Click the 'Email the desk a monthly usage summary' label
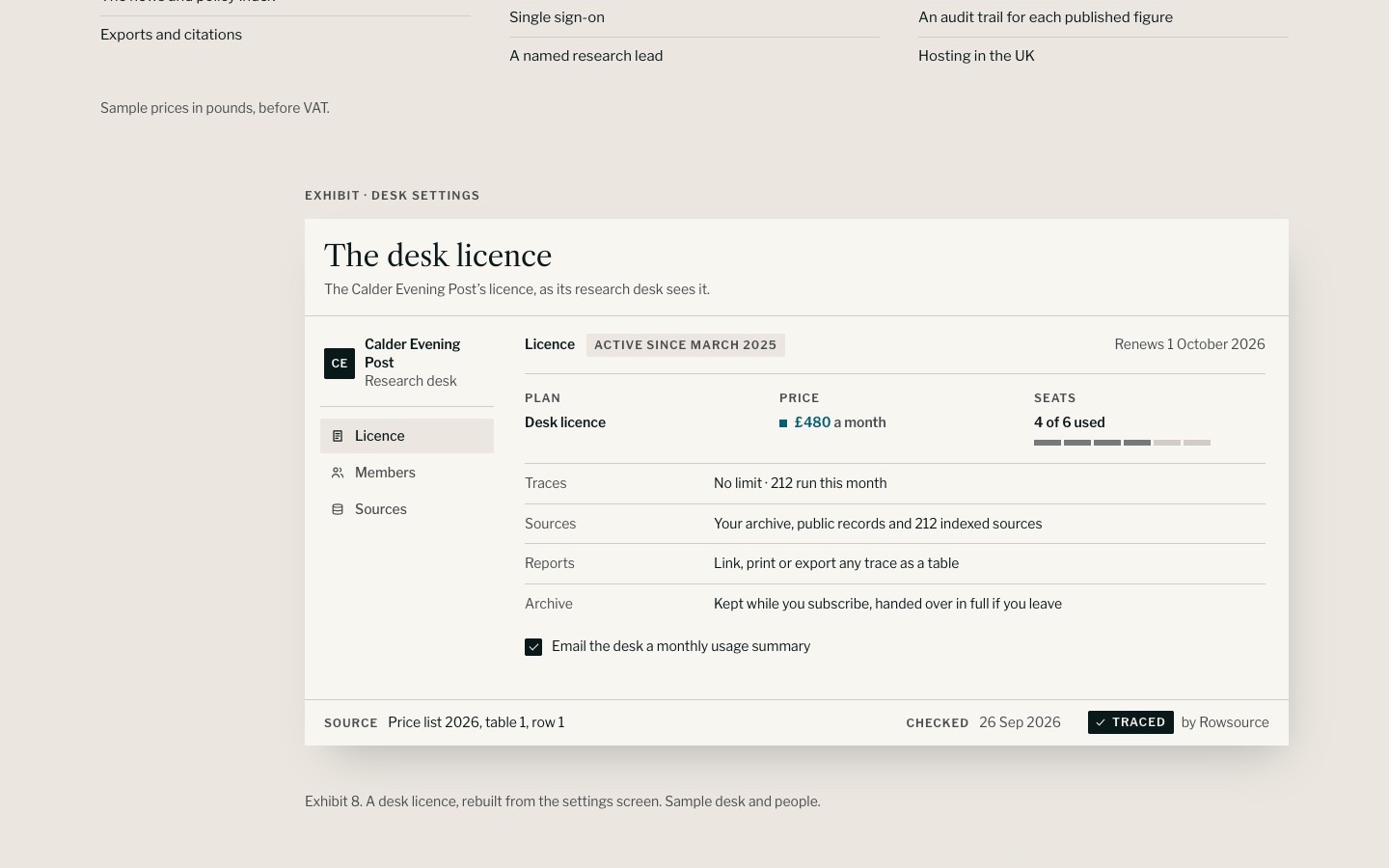Image resolution: width=1389 pixels, height=868 pixels. [681, 646]
